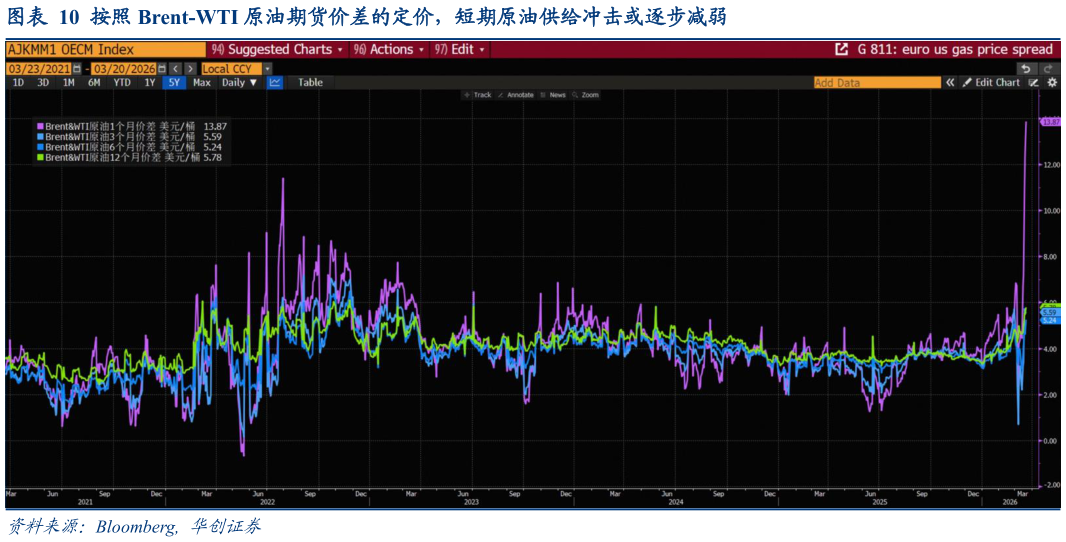Image resolution: width=1066 pixels, height=542 pixels.
Task: Click the purple 1个月价差 legend swatch
Action: 40,126
